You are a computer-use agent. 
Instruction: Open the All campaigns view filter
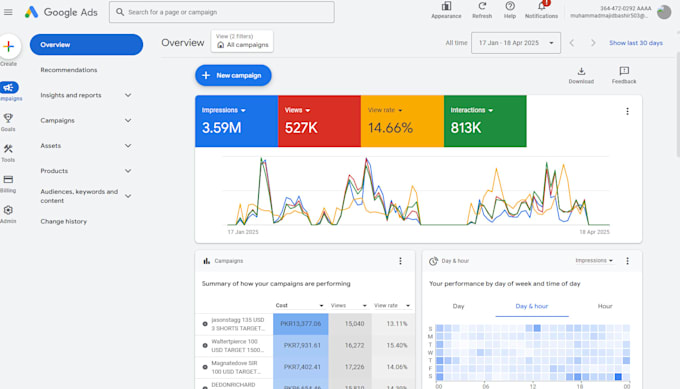242,41
